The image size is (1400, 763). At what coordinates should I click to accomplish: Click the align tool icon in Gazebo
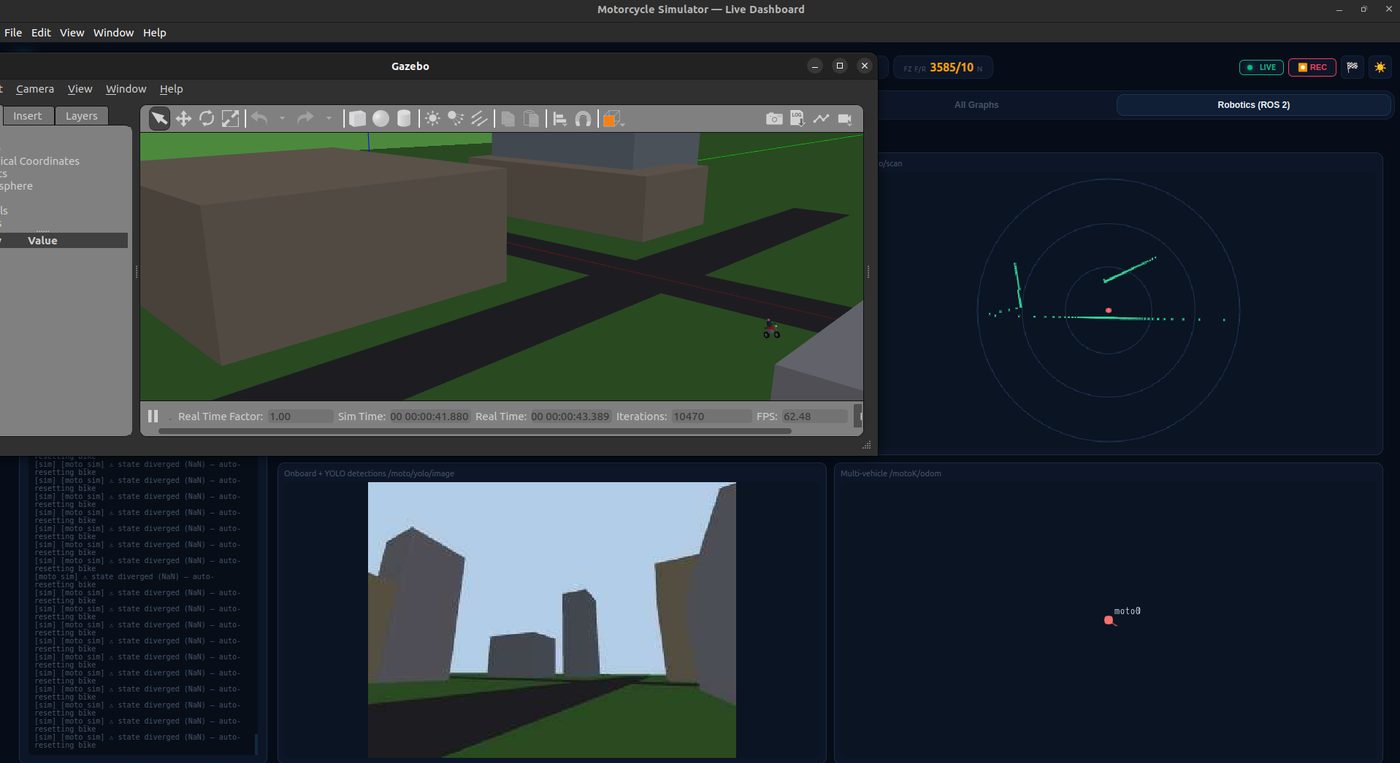click(x=560, y=119)
